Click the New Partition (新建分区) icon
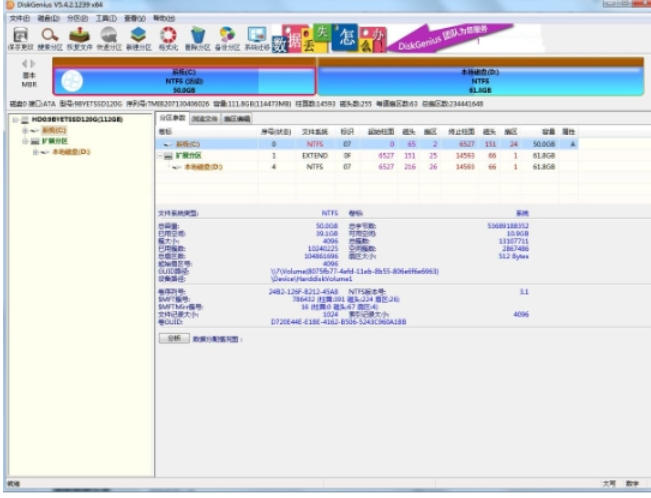651x498 pixels. coord(138,38)
